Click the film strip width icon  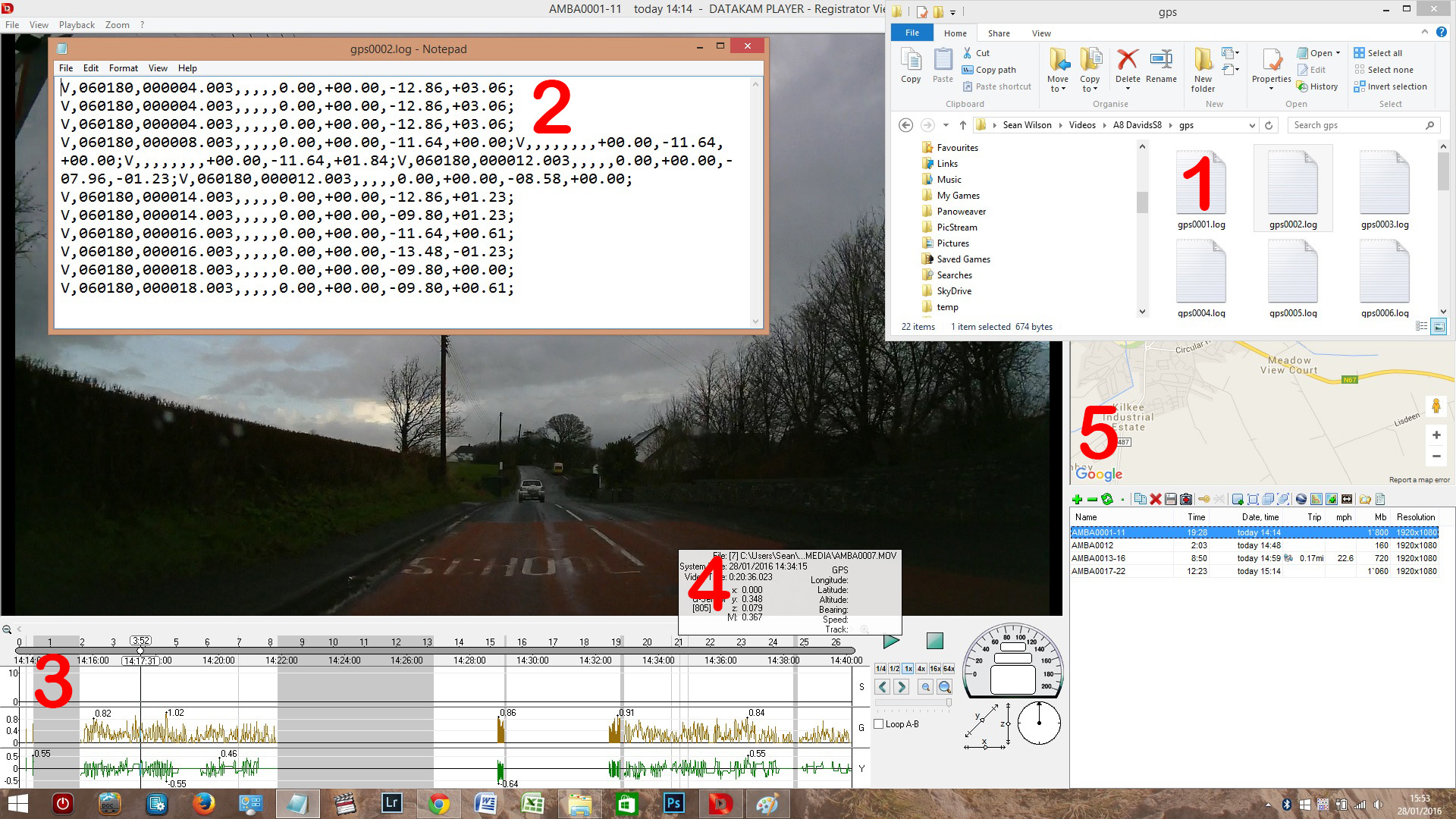pos(1347,499)
